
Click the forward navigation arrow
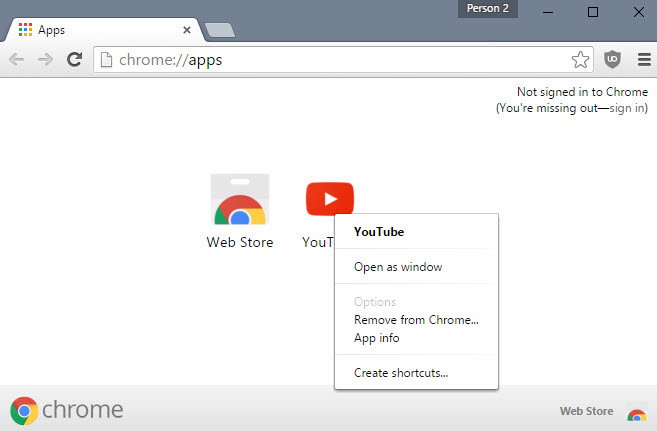point(45,59)
